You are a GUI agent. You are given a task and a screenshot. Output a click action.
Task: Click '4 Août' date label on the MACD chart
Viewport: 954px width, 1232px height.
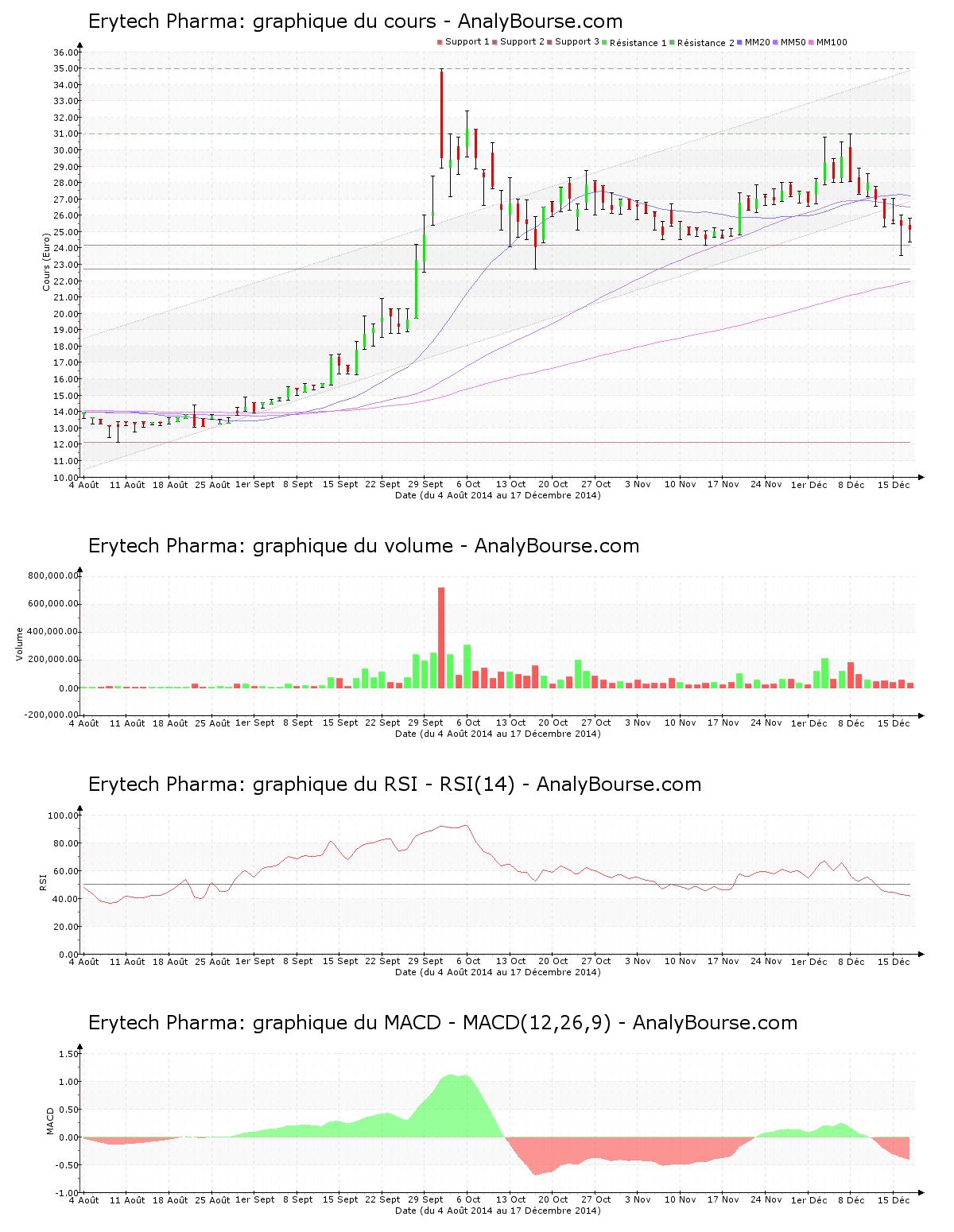(x=83, y=1199)
